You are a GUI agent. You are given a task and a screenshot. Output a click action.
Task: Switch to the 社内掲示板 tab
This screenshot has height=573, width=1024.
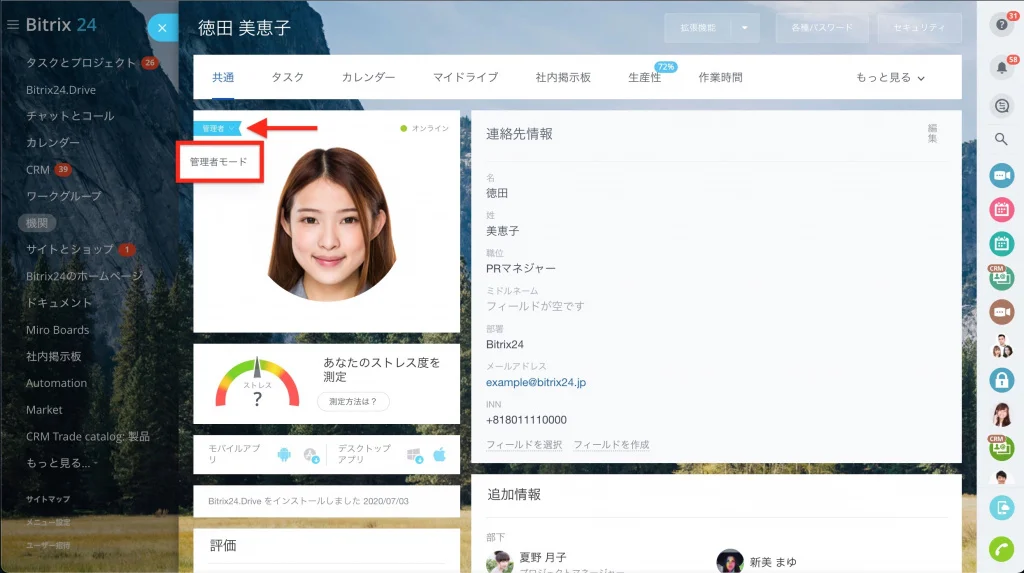click(563, 77)
